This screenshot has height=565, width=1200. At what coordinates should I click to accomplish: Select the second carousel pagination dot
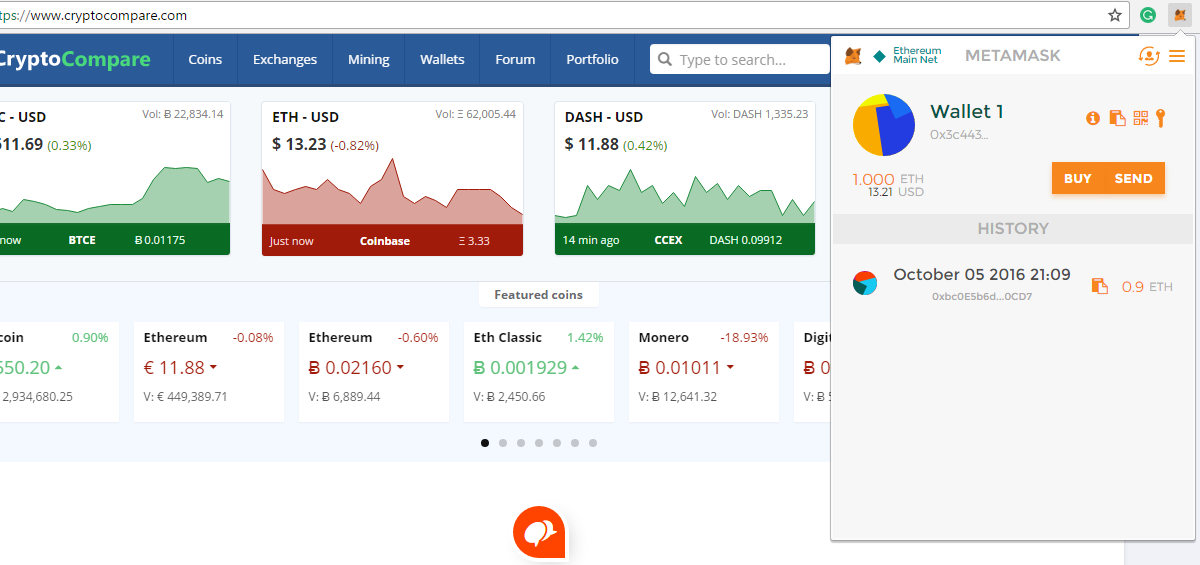(503, 443)
